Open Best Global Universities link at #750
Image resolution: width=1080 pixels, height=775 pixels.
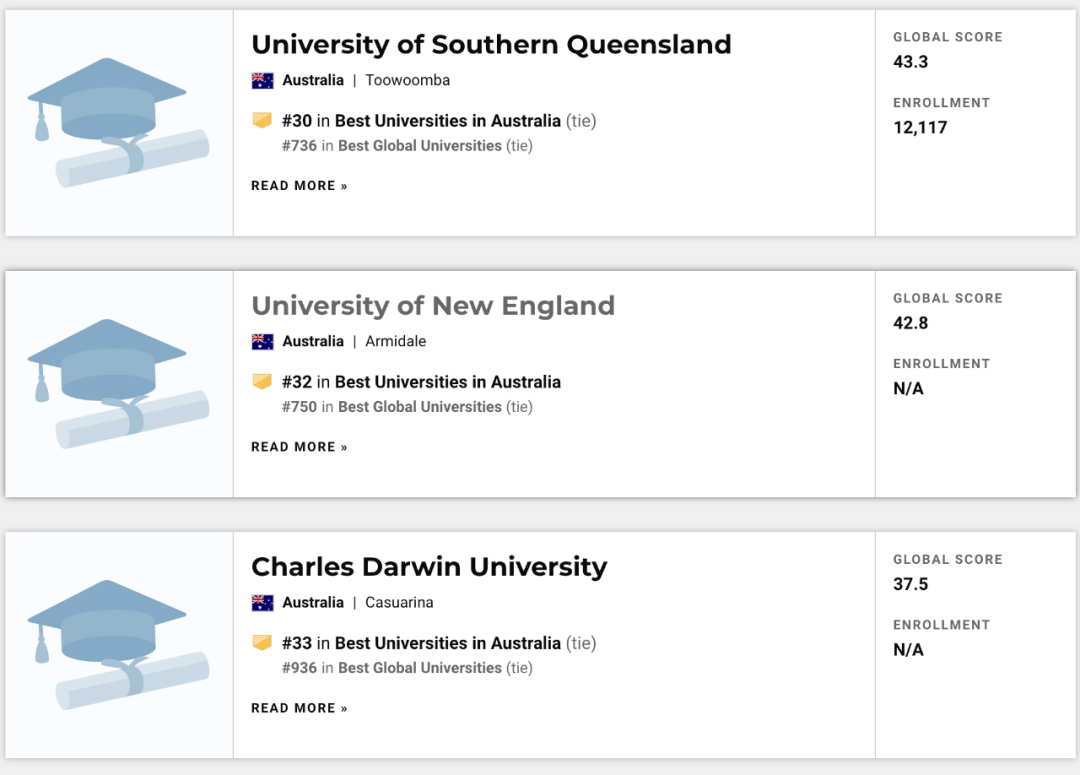[x=419, y=407]
